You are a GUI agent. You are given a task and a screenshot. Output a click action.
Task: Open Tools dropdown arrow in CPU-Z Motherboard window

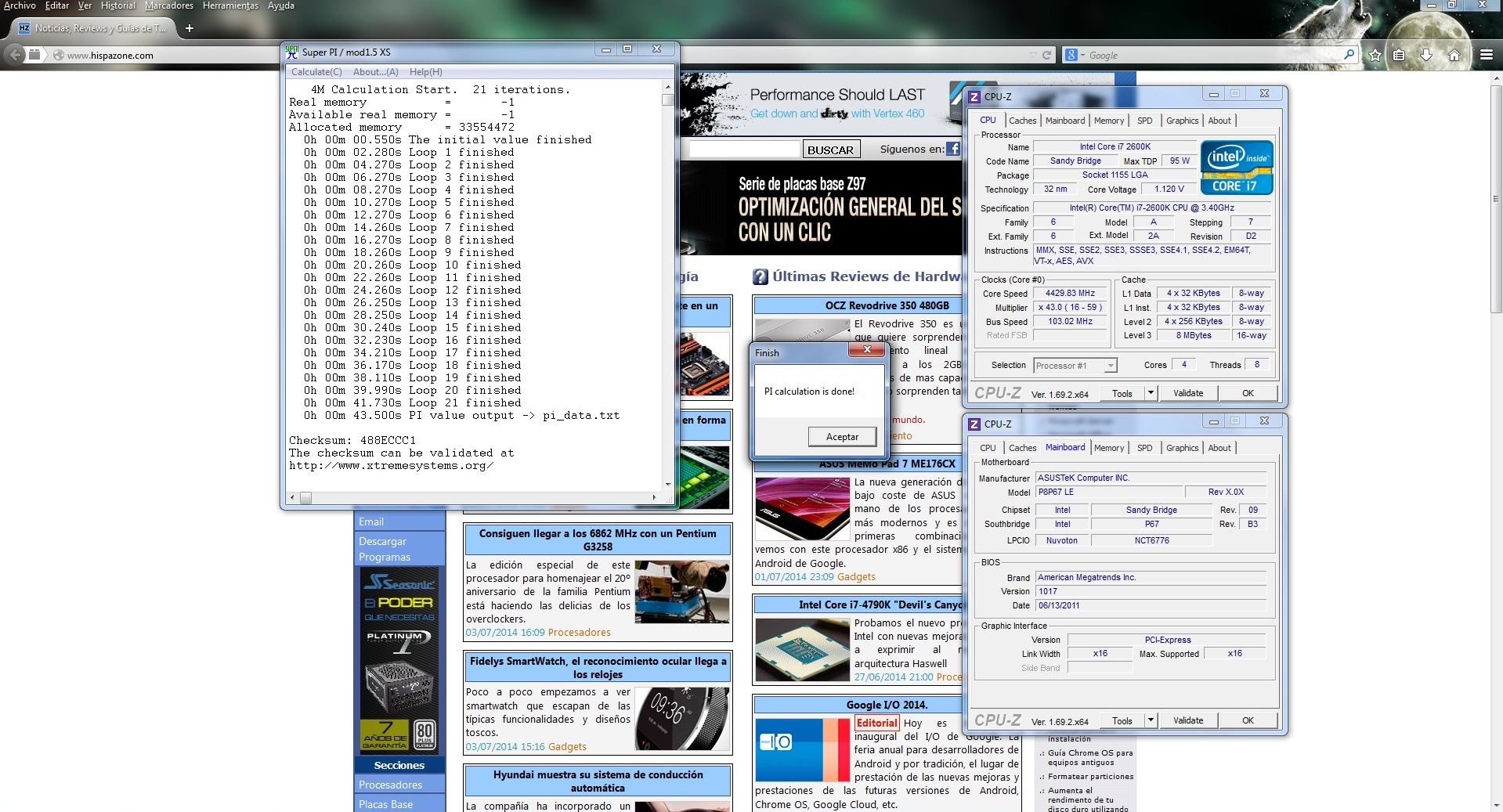1151,720
